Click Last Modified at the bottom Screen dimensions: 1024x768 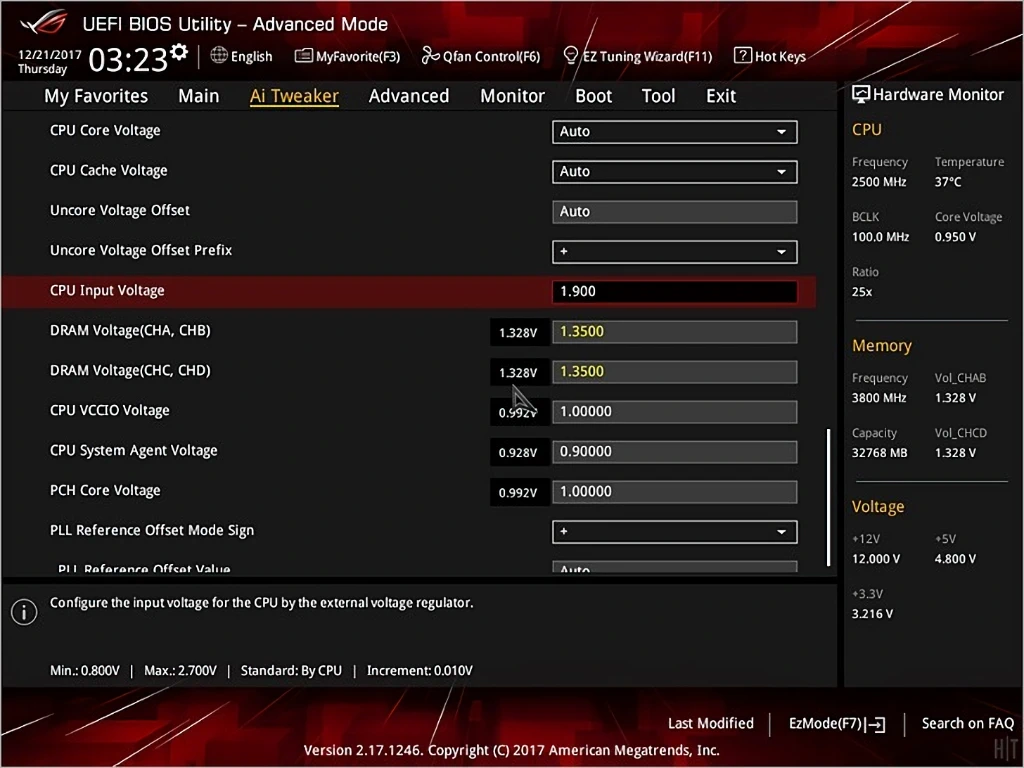(711, 724)
